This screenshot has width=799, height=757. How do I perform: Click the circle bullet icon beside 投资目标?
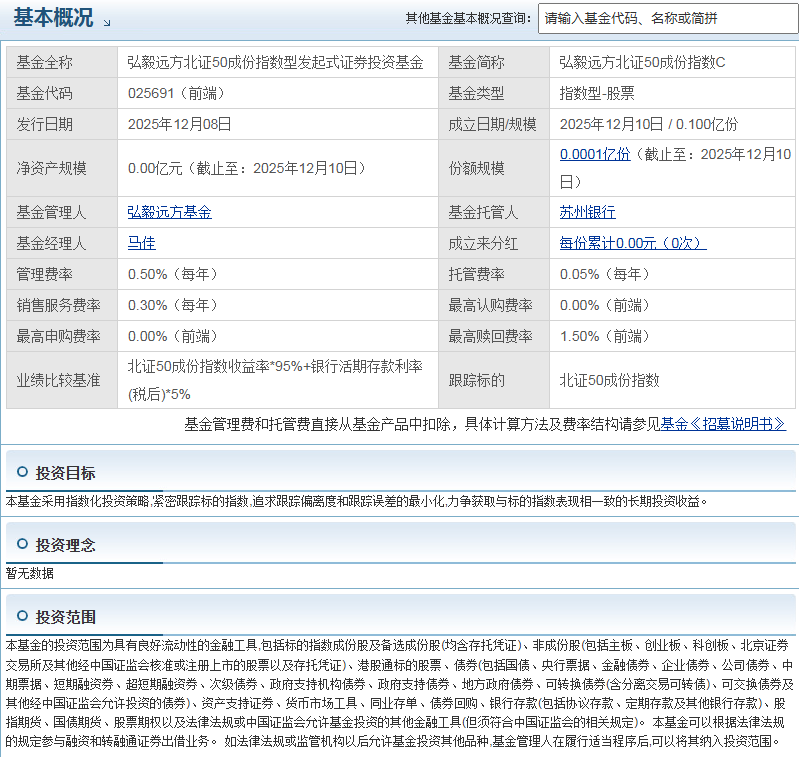[22, 472]
